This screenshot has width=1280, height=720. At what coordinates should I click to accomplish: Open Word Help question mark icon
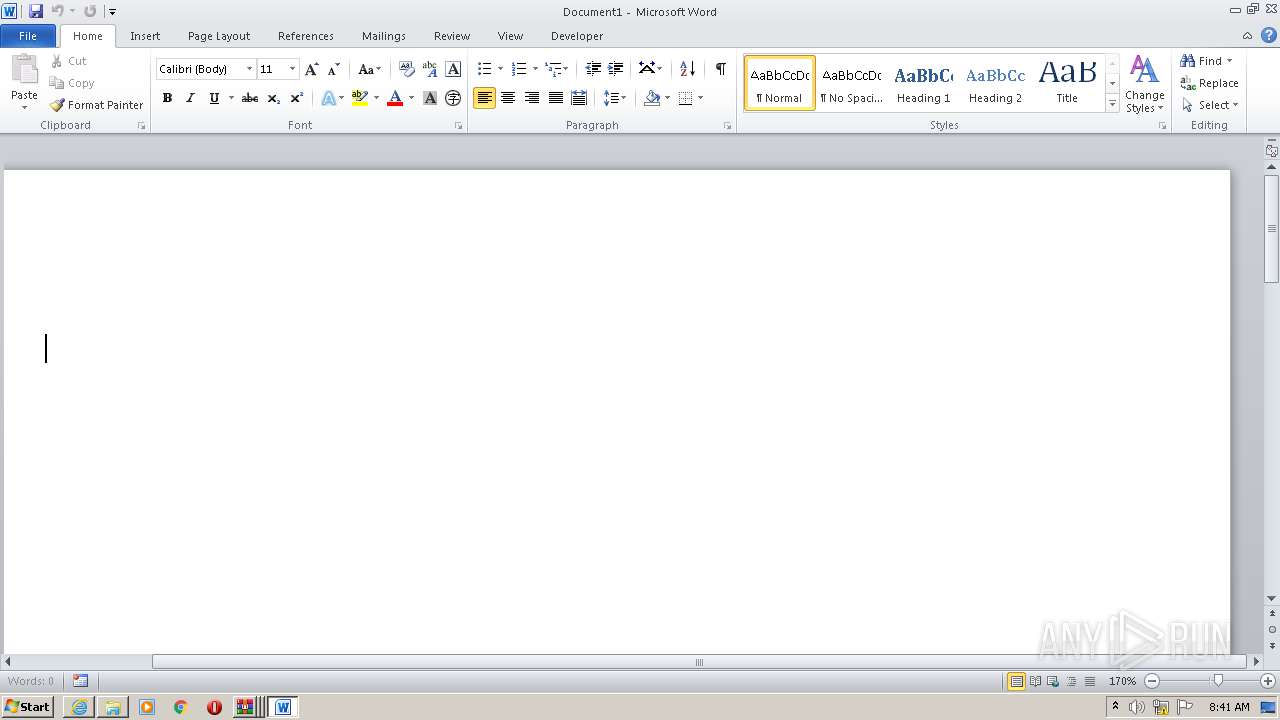coord(1268,35)
